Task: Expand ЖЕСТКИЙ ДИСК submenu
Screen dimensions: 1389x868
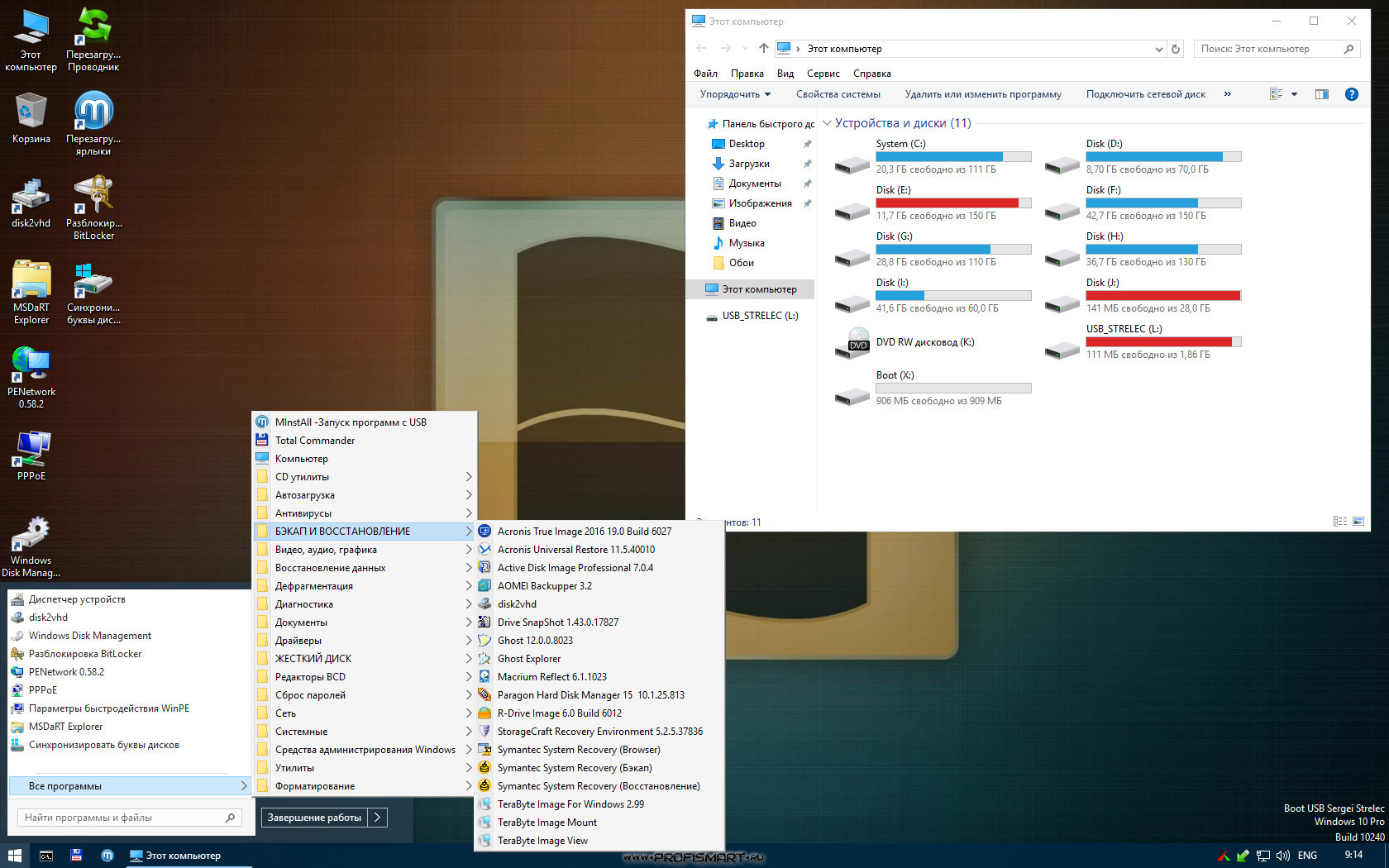Action: [x=365, y=659]
